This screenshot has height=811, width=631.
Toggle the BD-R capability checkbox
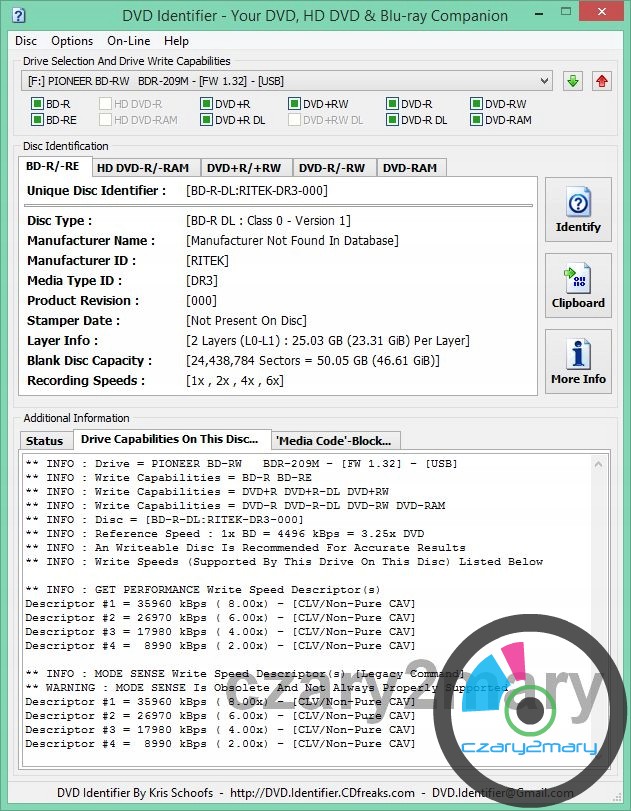(x=37, y=104)
